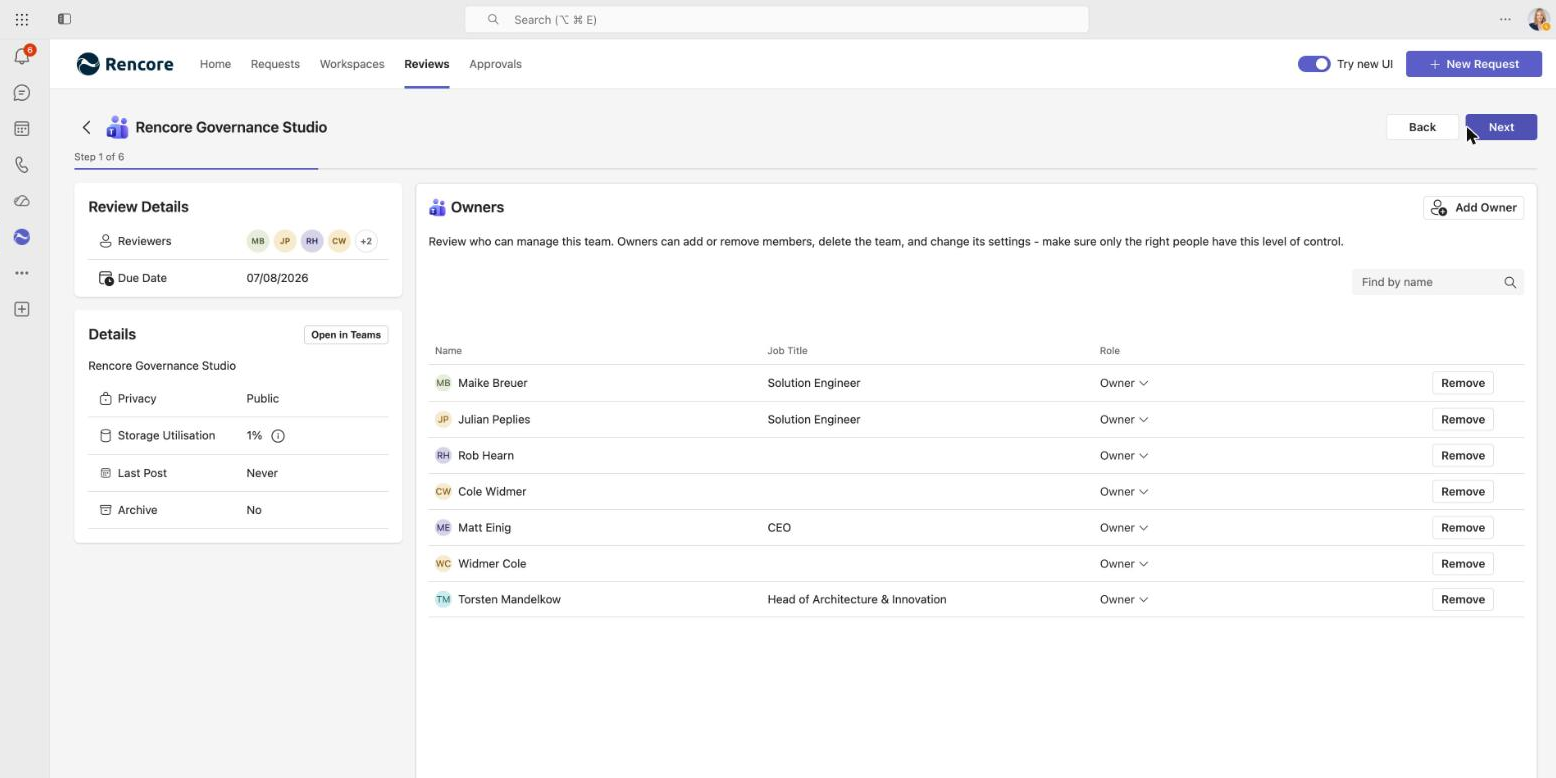Screen dimensions: 1556x778
Task: Open the Approvals tab
Action: click(x=495, y=64)
